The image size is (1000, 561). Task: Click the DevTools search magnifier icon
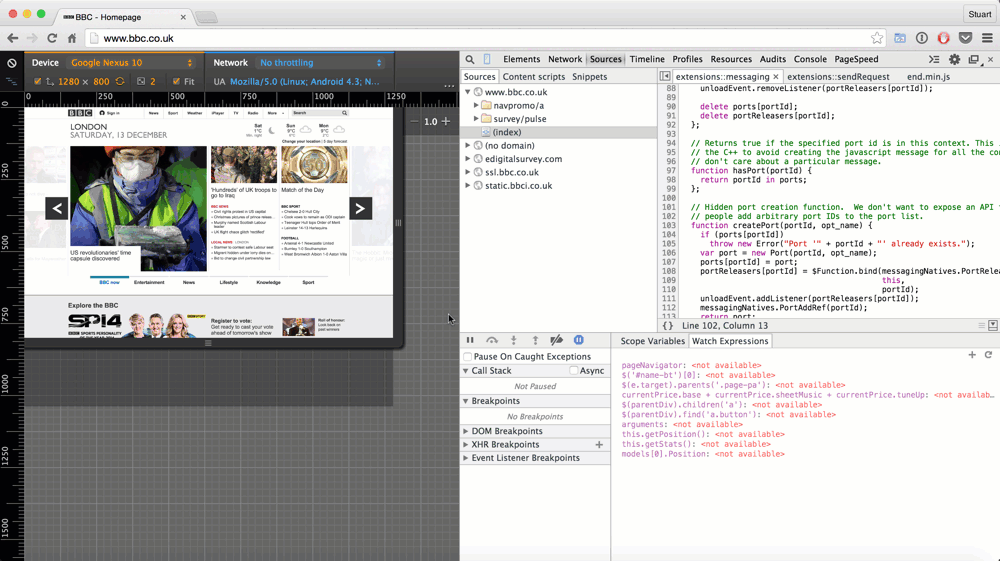pos(470,59)
